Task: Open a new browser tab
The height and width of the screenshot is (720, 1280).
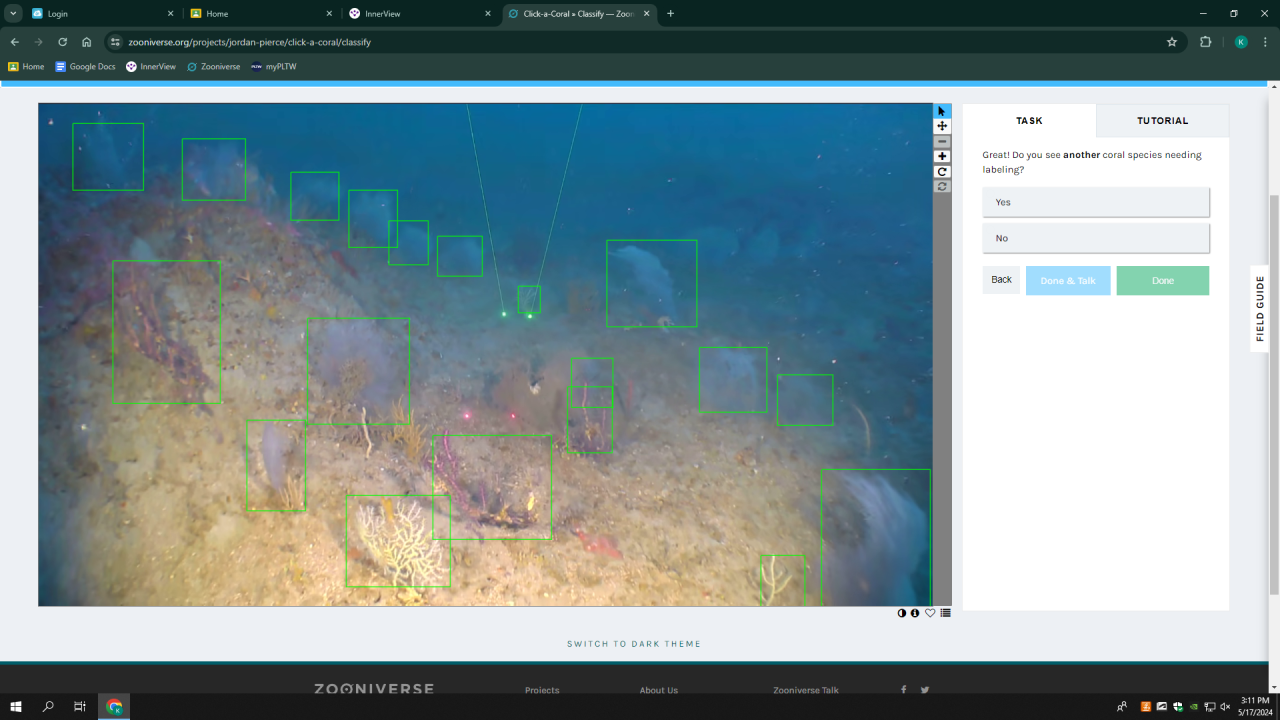Action: tap(670, 14)
